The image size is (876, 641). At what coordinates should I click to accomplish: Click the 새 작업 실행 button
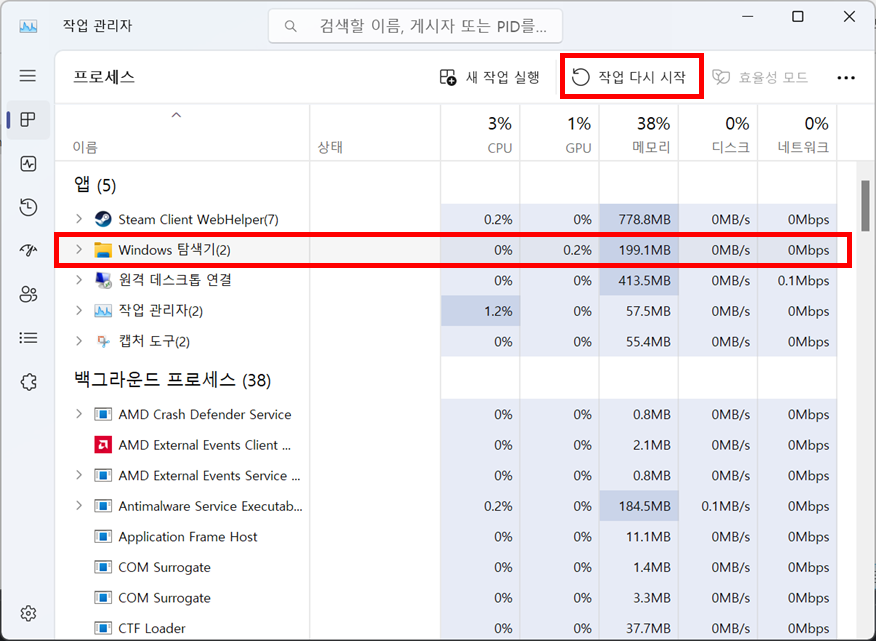coord(489,77)
